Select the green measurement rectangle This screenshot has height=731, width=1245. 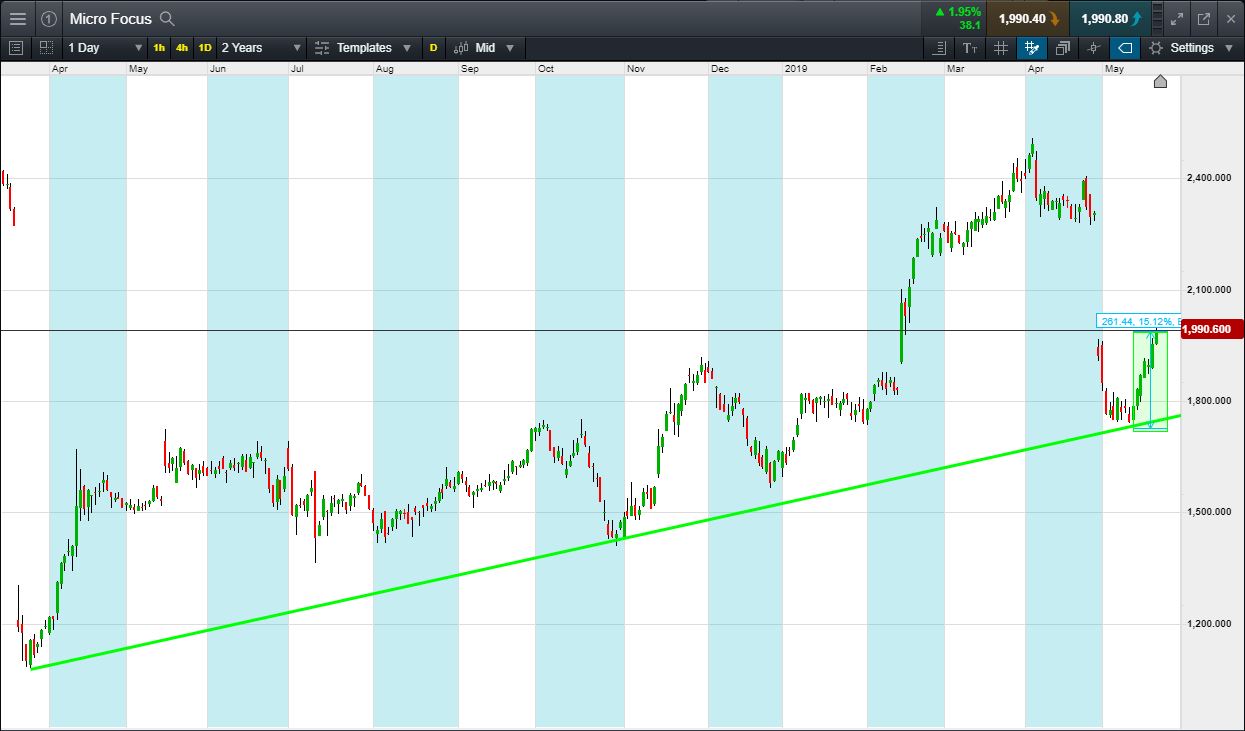1149,380
